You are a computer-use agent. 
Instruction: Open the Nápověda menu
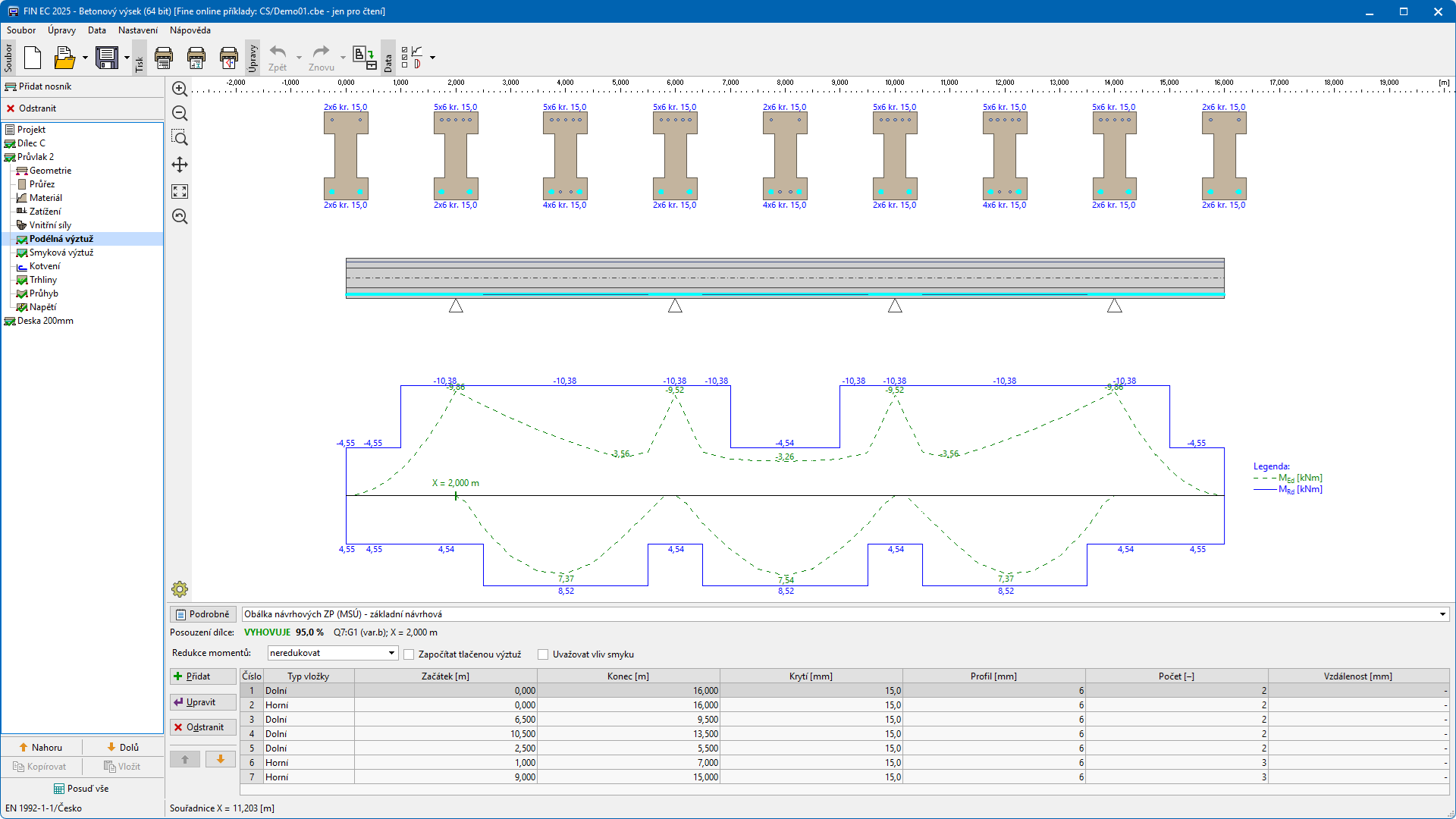click(190, 30)
